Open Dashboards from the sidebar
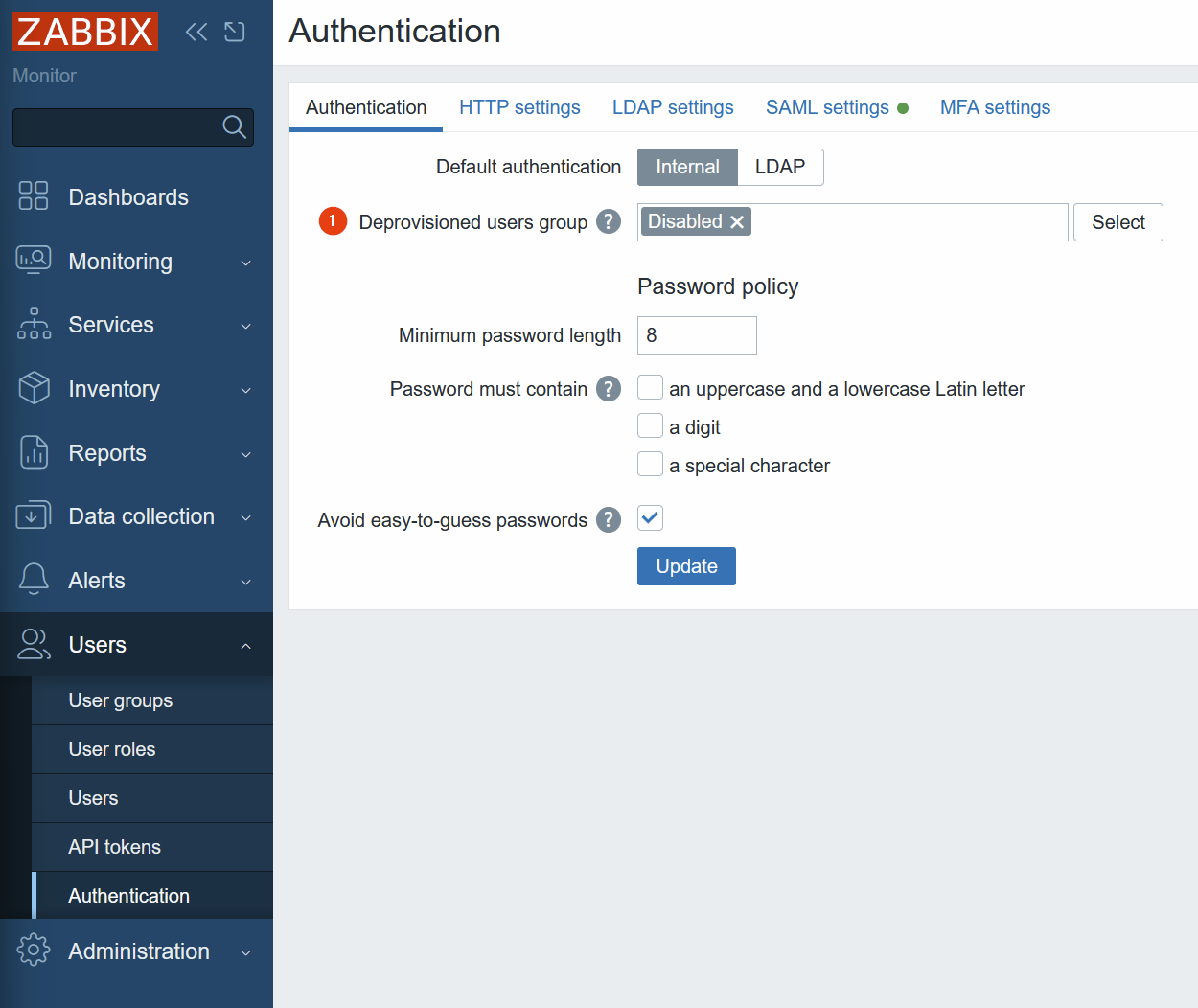Screen dimensions: 1198x1008 point(128,197)
